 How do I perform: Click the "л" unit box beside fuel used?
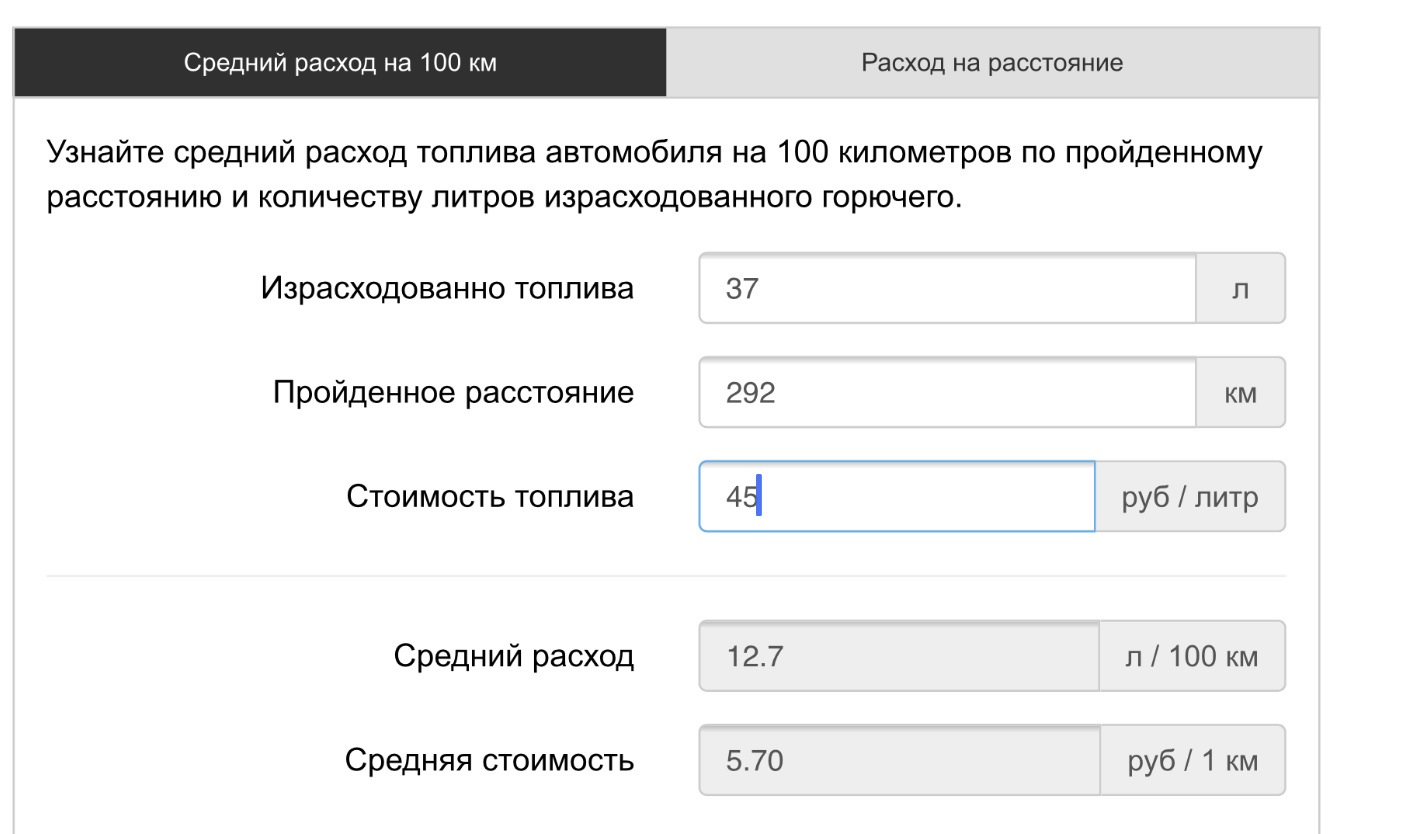tap(1240, 289)
